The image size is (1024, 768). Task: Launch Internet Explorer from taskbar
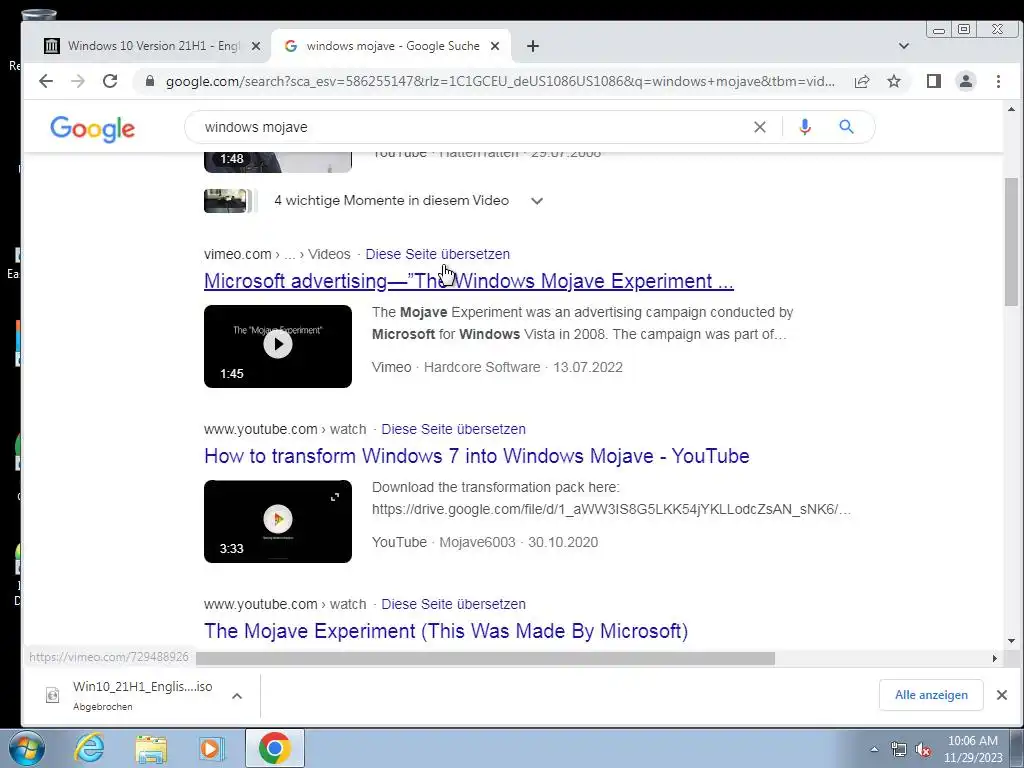(89, 748)
